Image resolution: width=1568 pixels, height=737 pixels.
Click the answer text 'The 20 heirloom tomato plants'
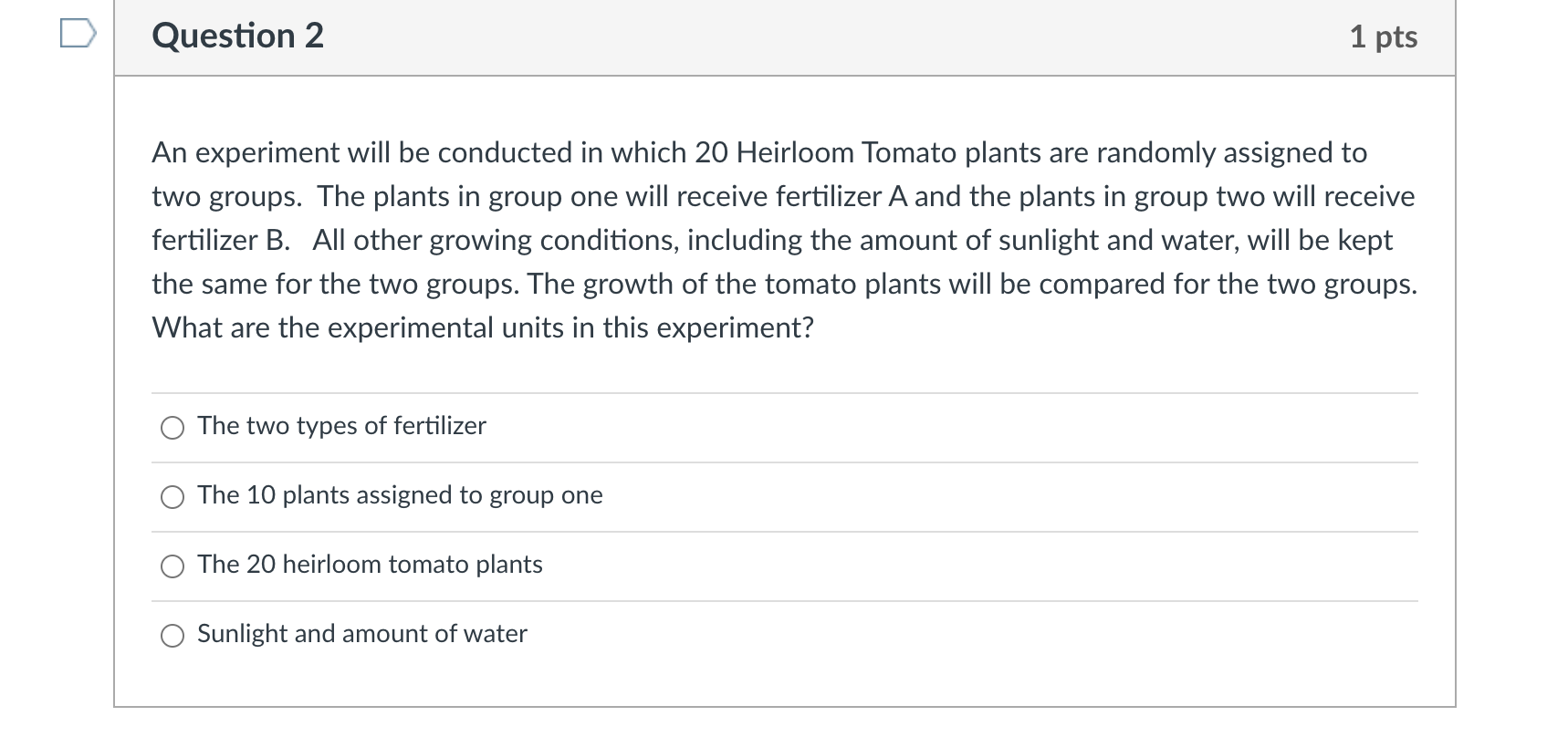coord(370,565)
